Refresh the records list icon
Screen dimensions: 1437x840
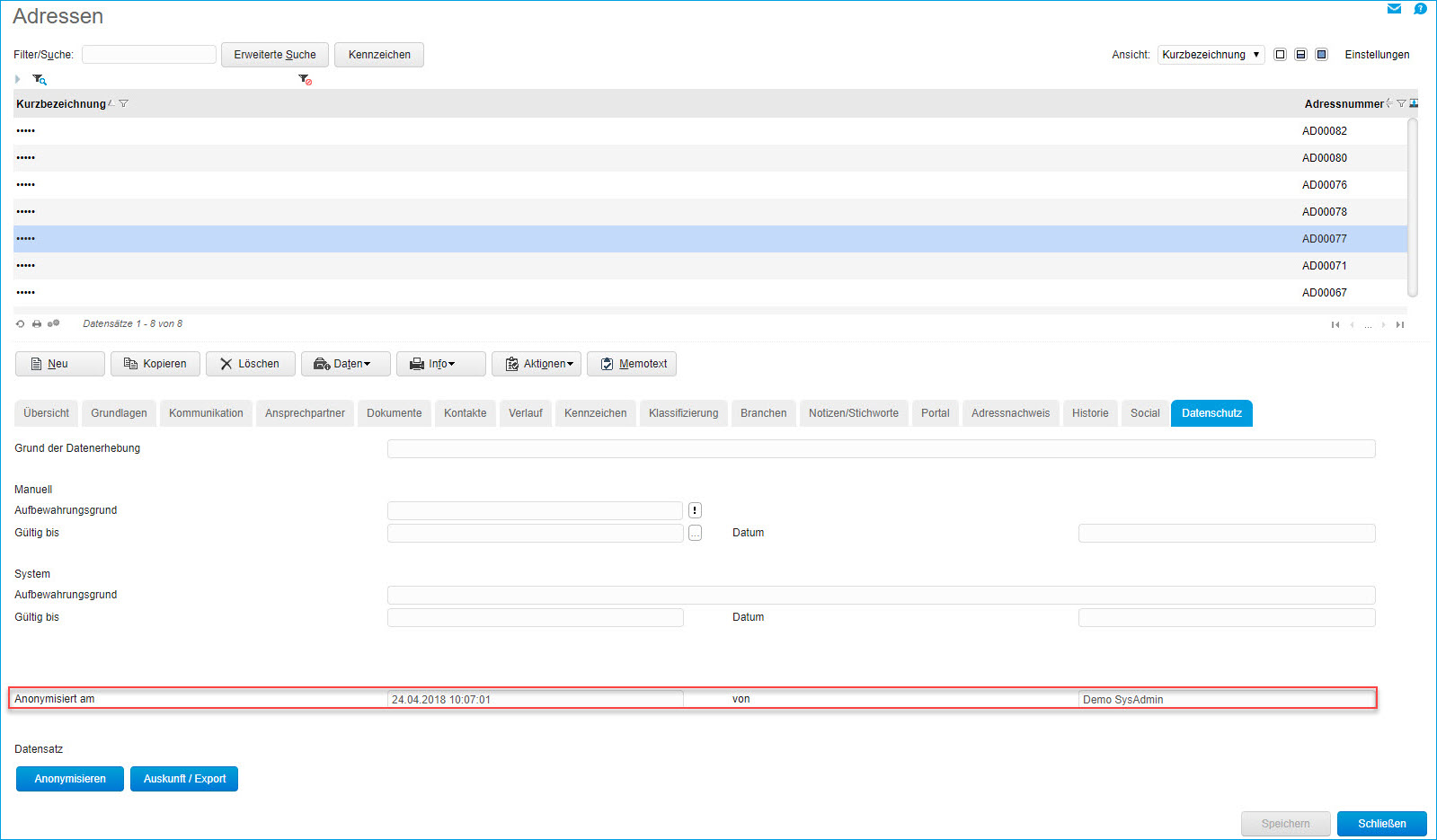coord(20,323)
